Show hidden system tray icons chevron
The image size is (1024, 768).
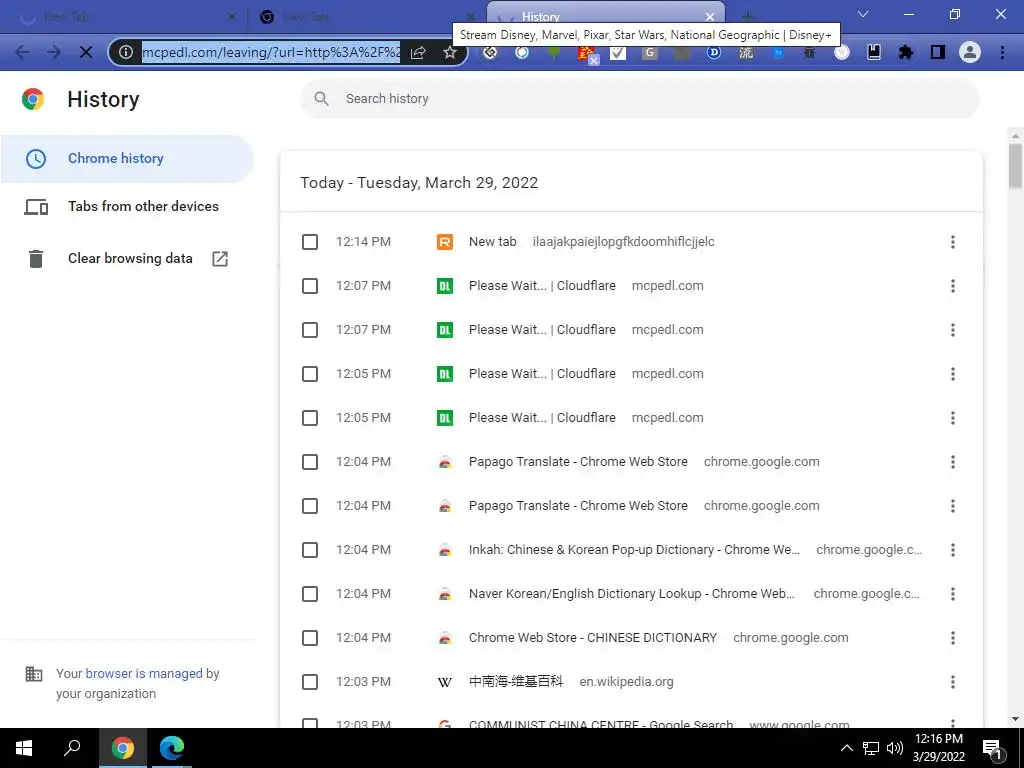pos(847,748)
